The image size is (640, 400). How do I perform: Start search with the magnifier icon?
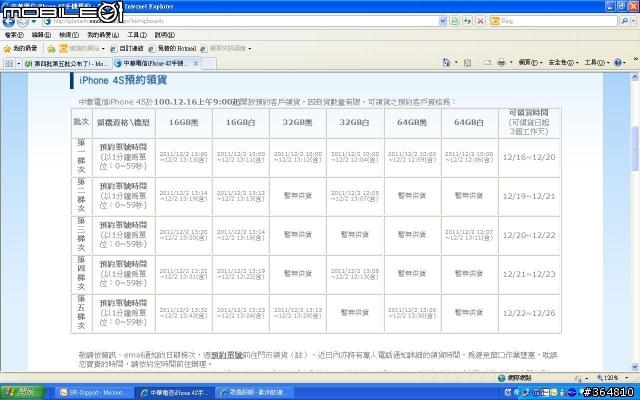tap(624, 21)
